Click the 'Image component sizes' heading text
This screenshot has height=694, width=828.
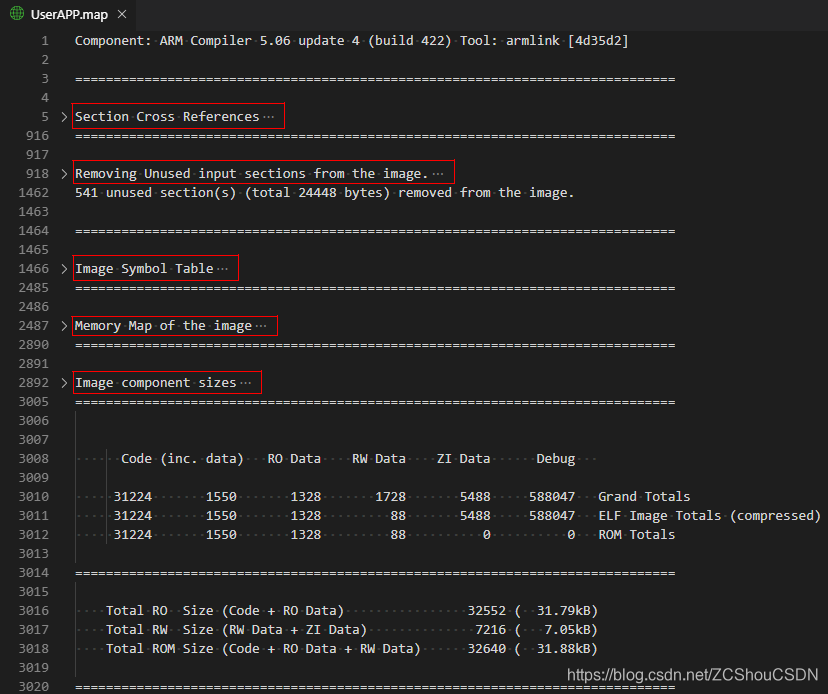[156, 383]
